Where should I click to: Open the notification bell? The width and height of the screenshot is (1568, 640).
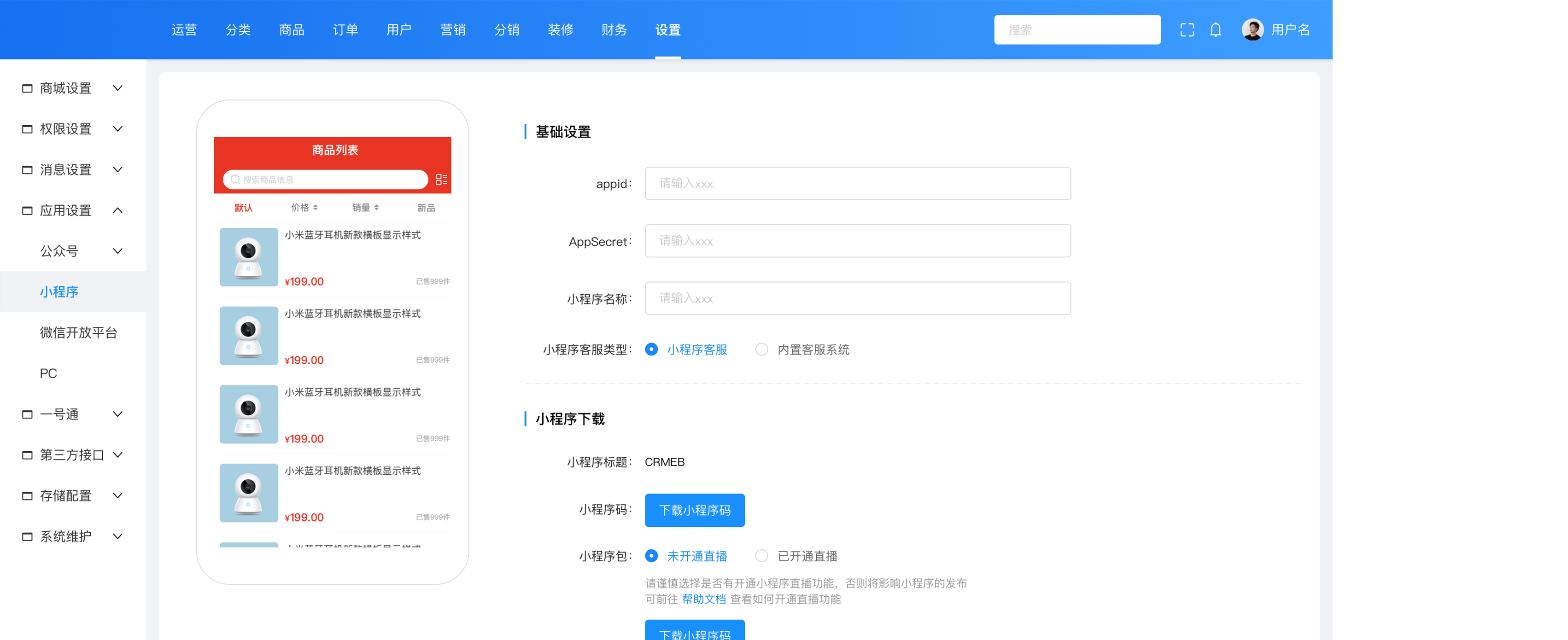tap(1215, 30)
